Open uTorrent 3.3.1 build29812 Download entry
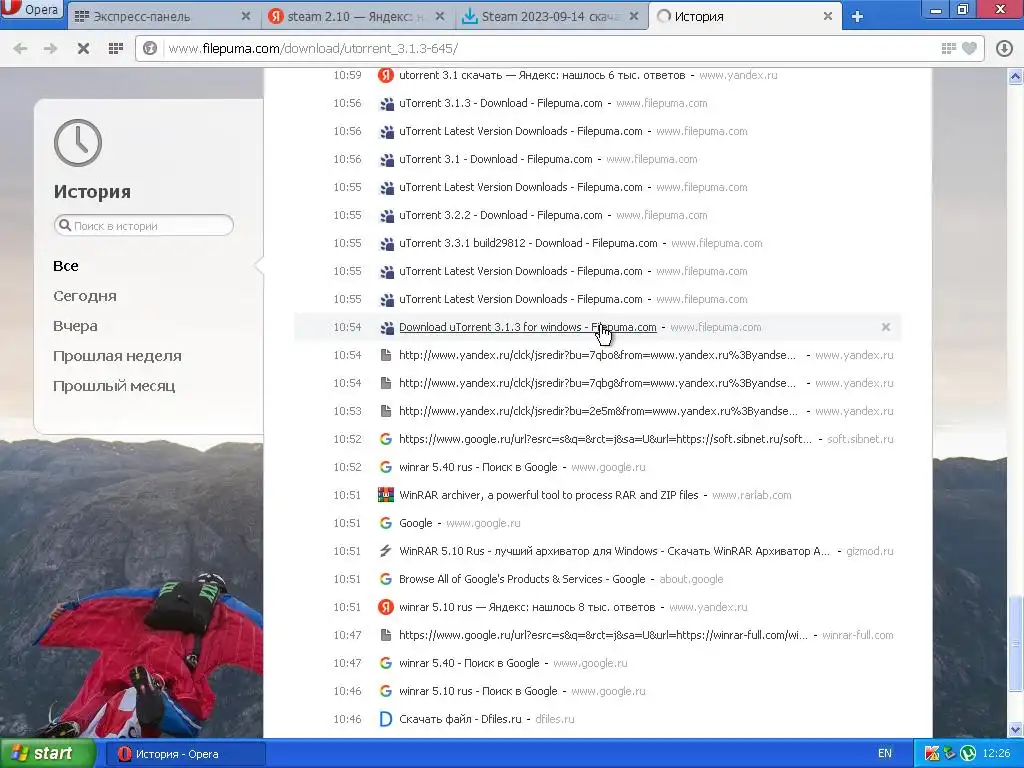 tap(528, 244)
